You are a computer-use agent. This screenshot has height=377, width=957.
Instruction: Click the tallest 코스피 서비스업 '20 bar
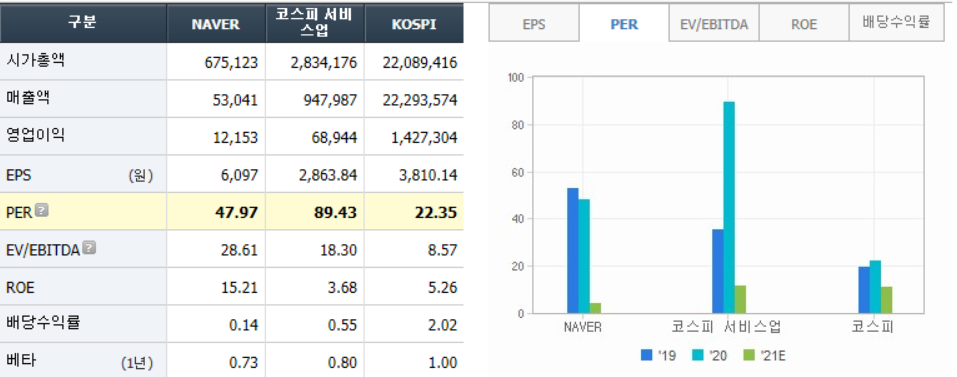pyautogui.click(x=729, y=207)
